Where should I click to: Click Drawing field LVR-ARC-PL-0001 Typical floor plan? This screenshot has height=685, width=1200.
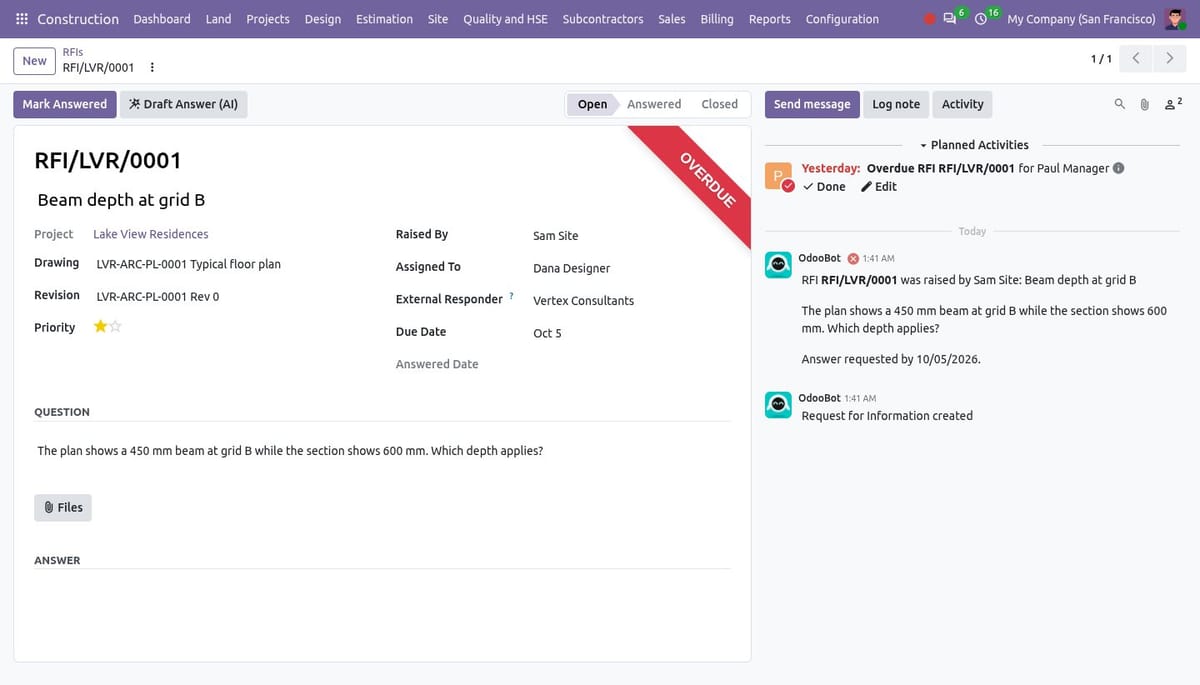(x=188, y=265)
